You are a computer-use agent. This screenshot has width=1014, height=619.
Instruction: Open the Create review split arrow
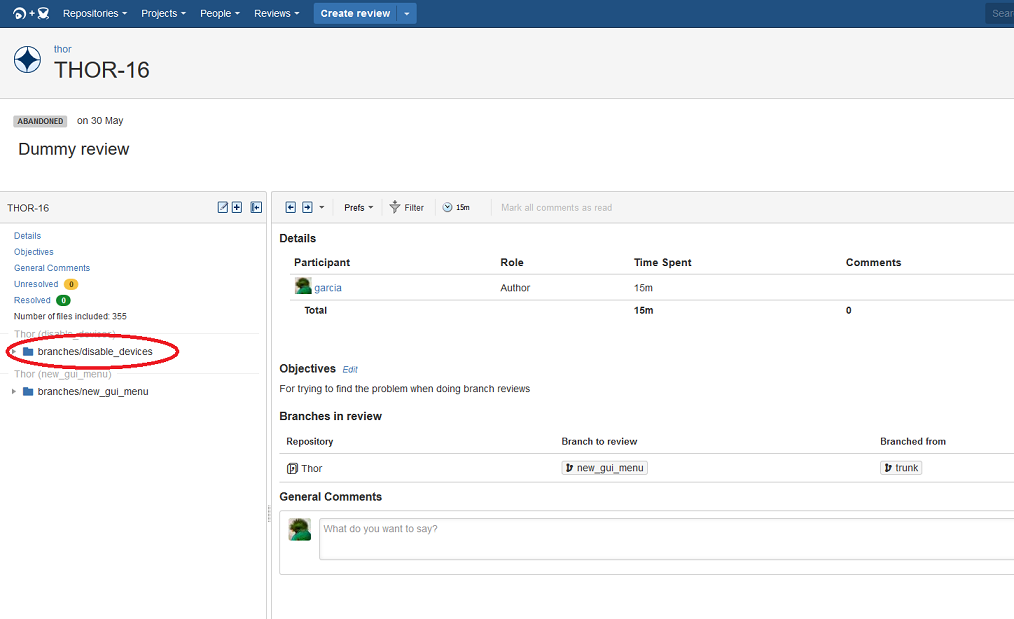click(x=407, y=14)
